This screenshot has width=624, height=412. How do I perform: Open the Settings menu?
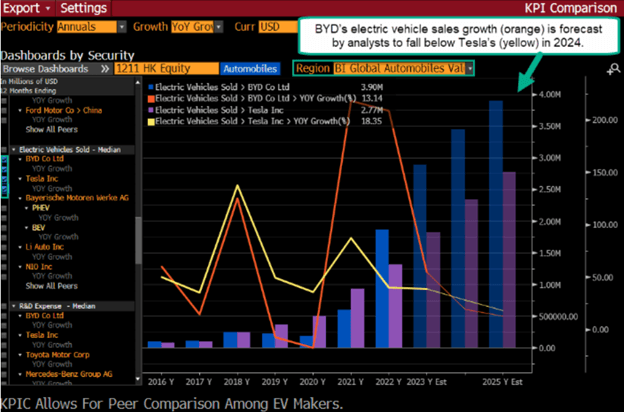pyautogui.click(x=84, y=8)
